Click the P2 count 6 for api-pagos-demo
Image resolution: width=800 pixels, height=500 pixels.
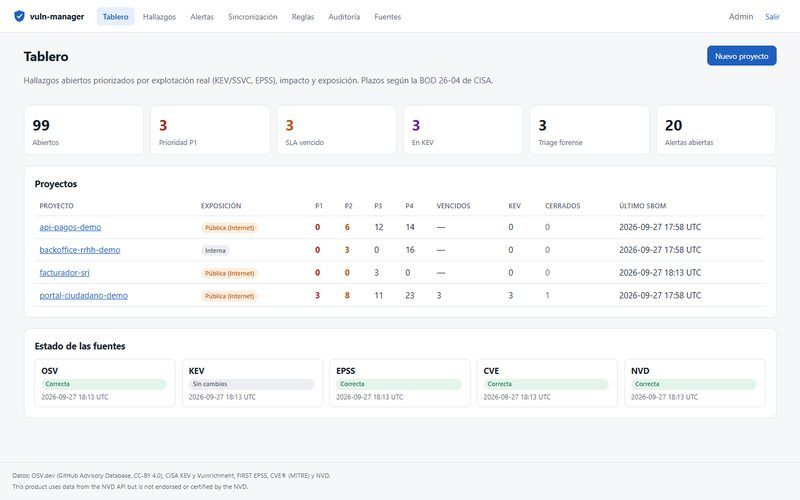347,227
